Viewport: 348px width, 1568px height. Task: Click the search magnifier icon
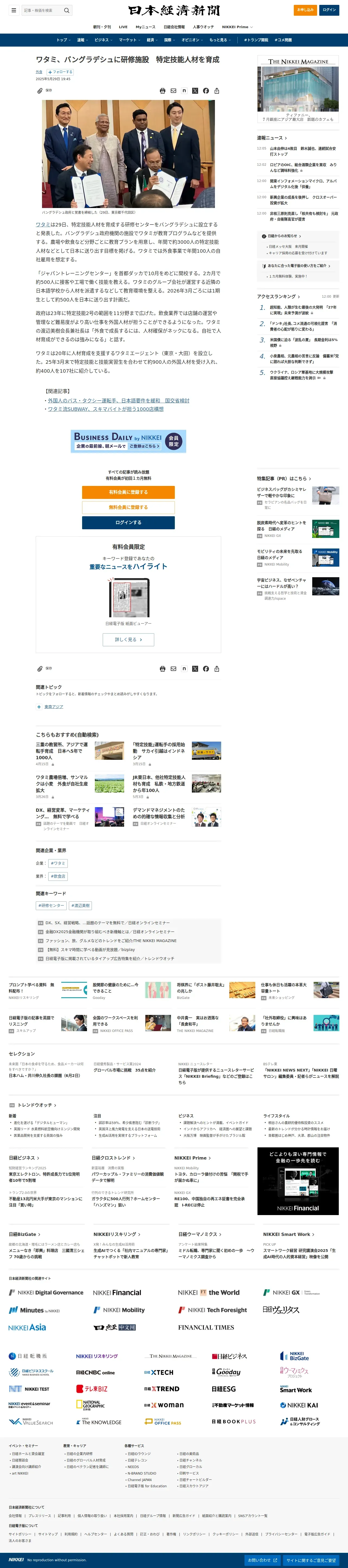66,10
